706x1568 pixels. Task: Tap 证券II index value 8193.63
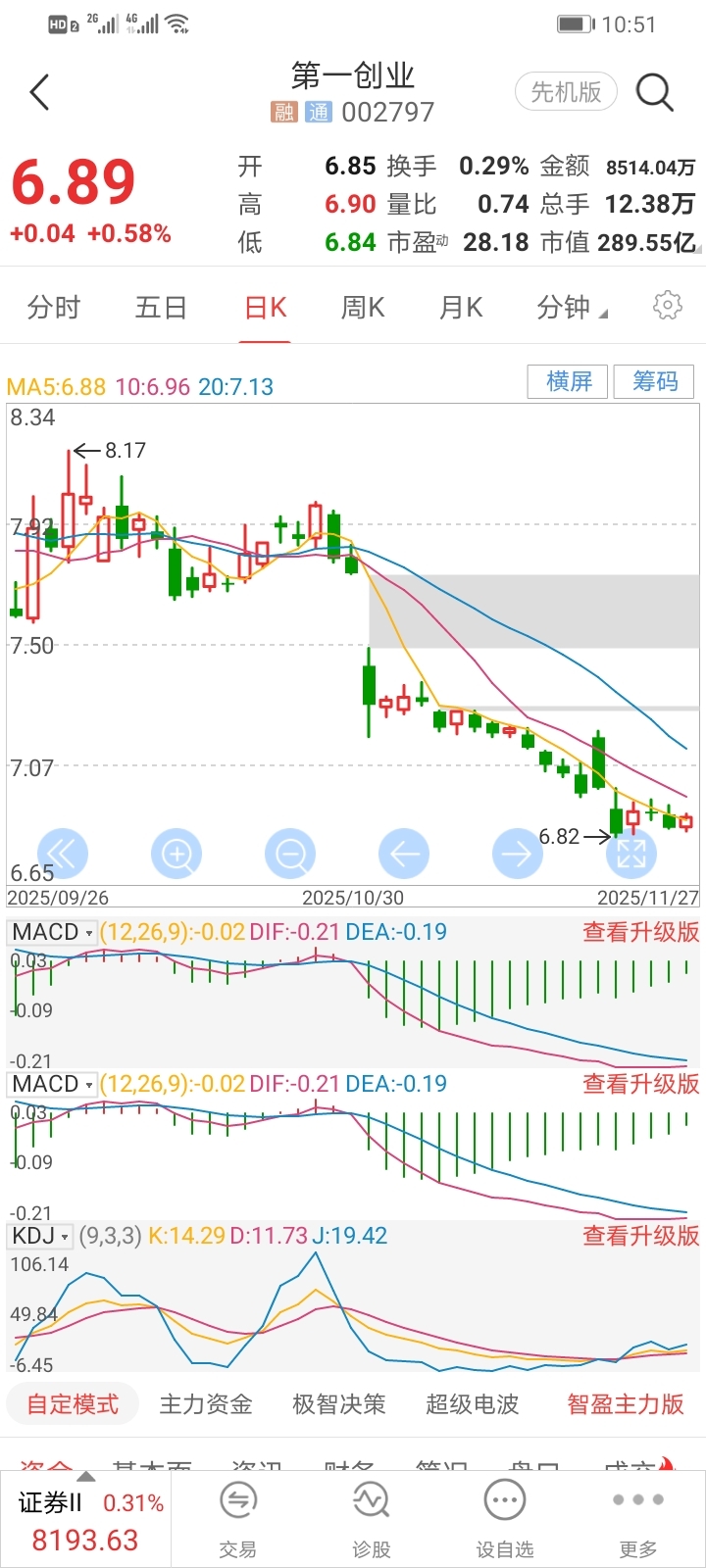[x=85, y=1541]
